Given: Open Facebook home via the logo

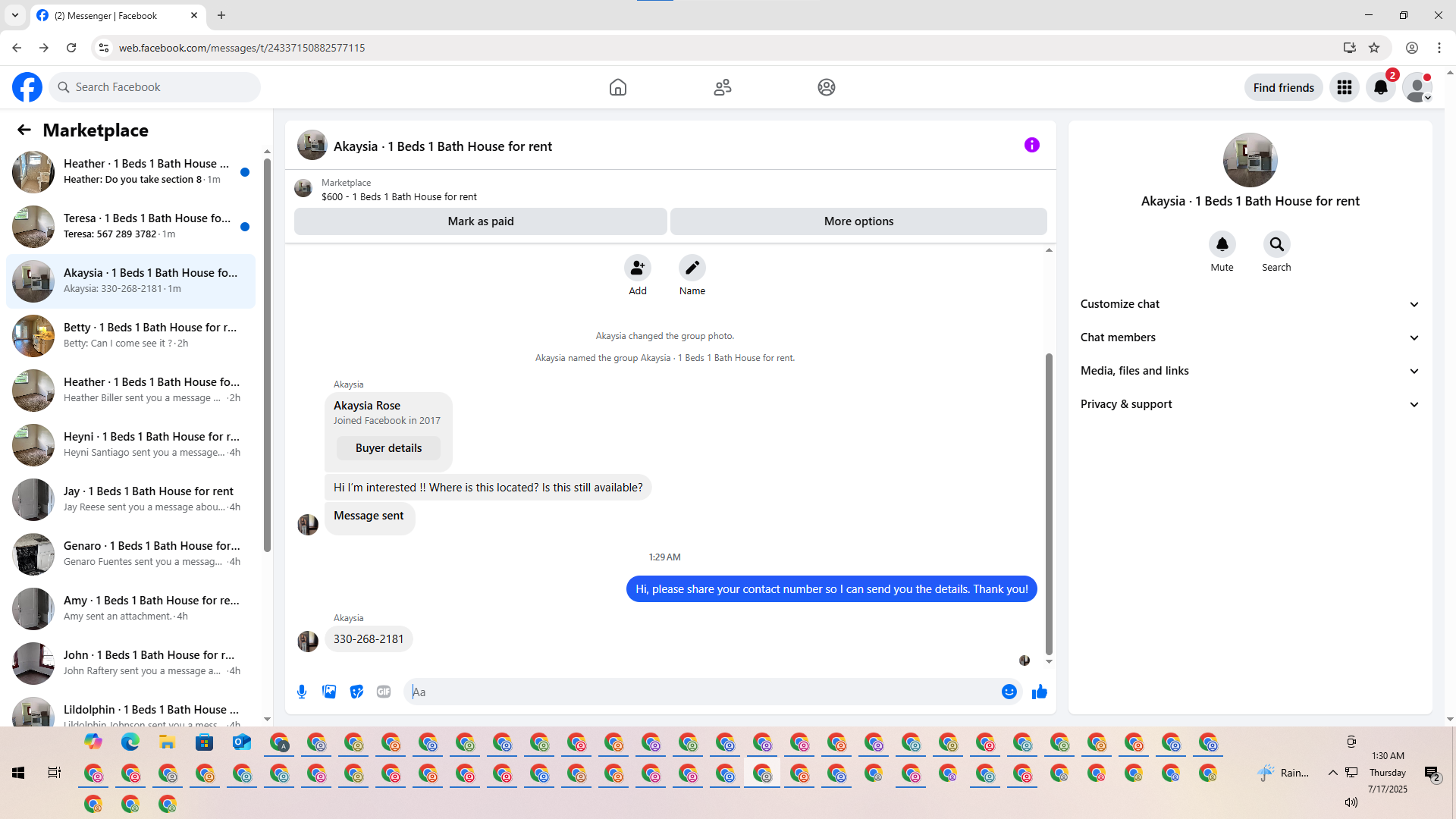Looking at the screenshot, I should [x=27, y=87].
